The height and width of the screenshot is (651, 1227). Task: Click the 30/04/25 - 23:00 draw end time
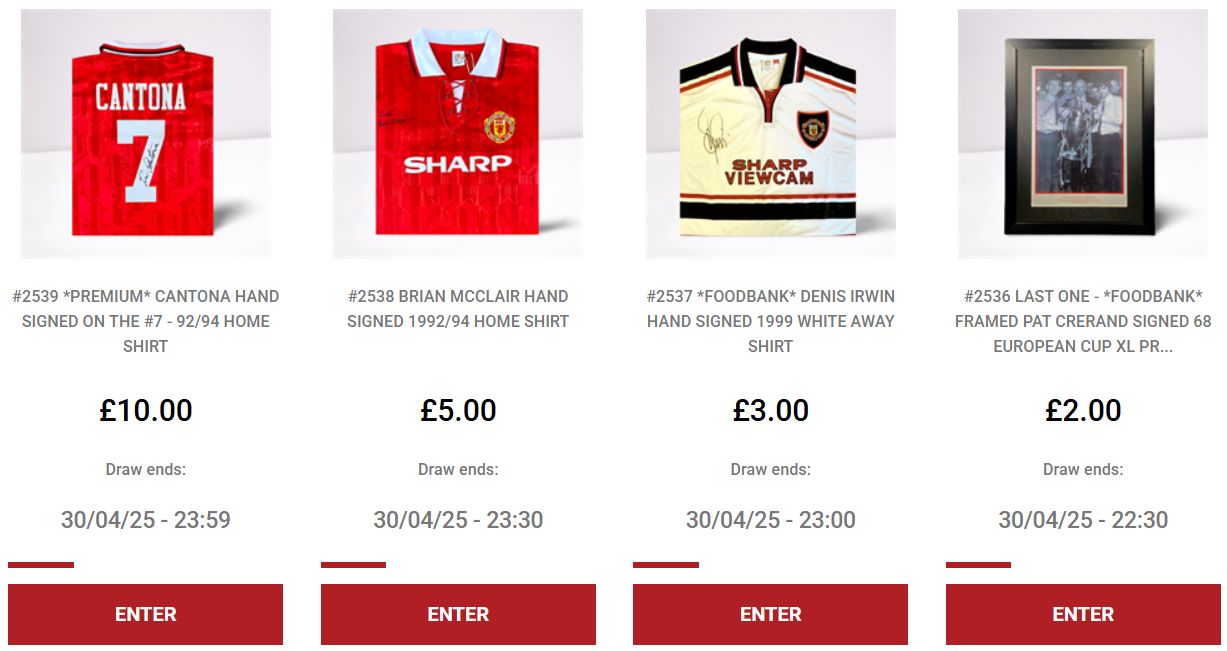(x=771, y=520)
